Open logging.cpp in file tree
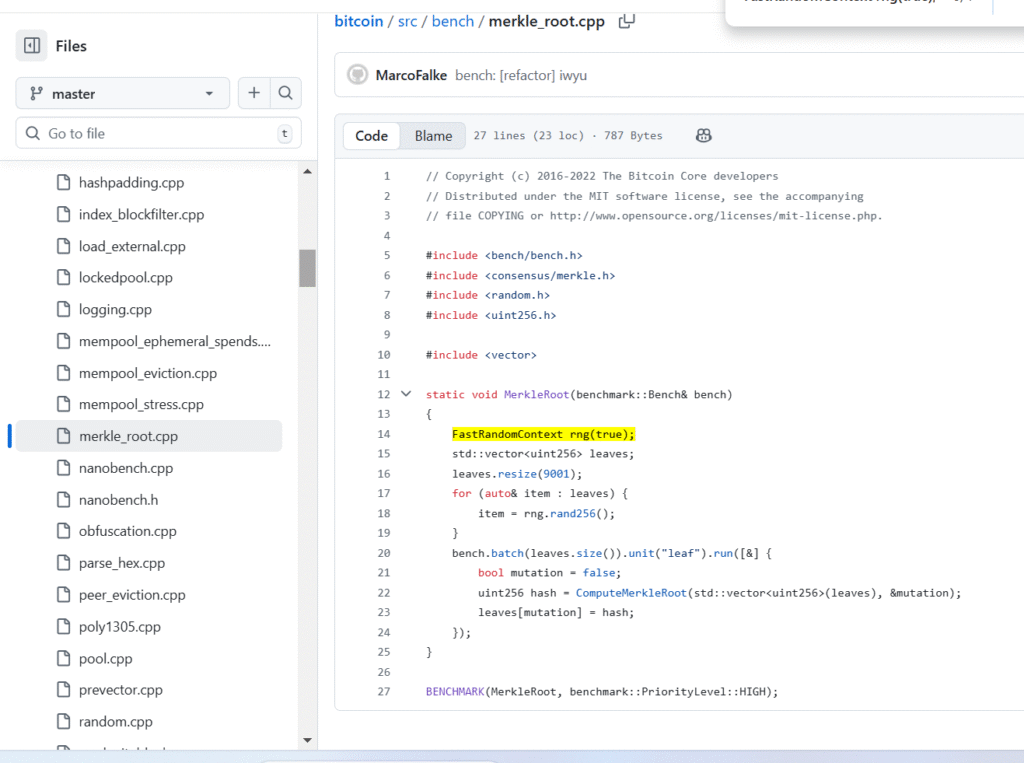Viewport: 1024px width, 763px height. (115, 310)
